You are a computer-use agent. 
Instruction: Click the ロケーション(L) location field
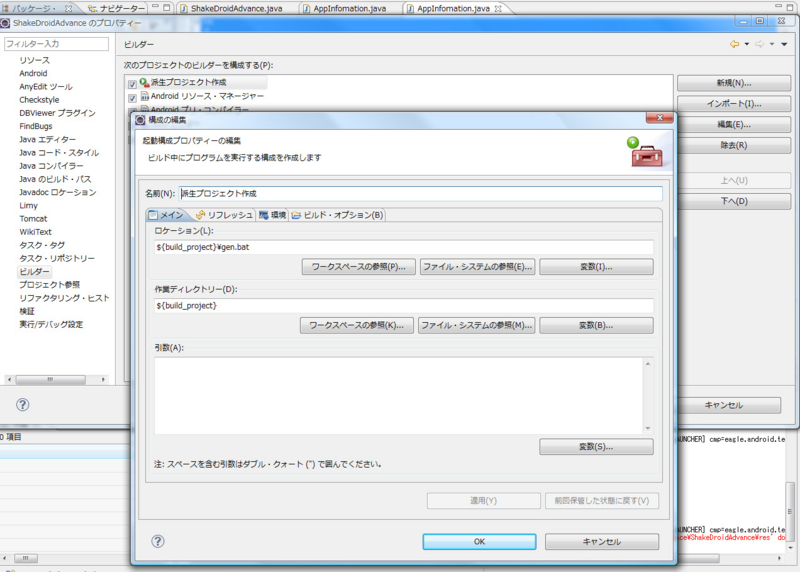click(x=404, y=247)
